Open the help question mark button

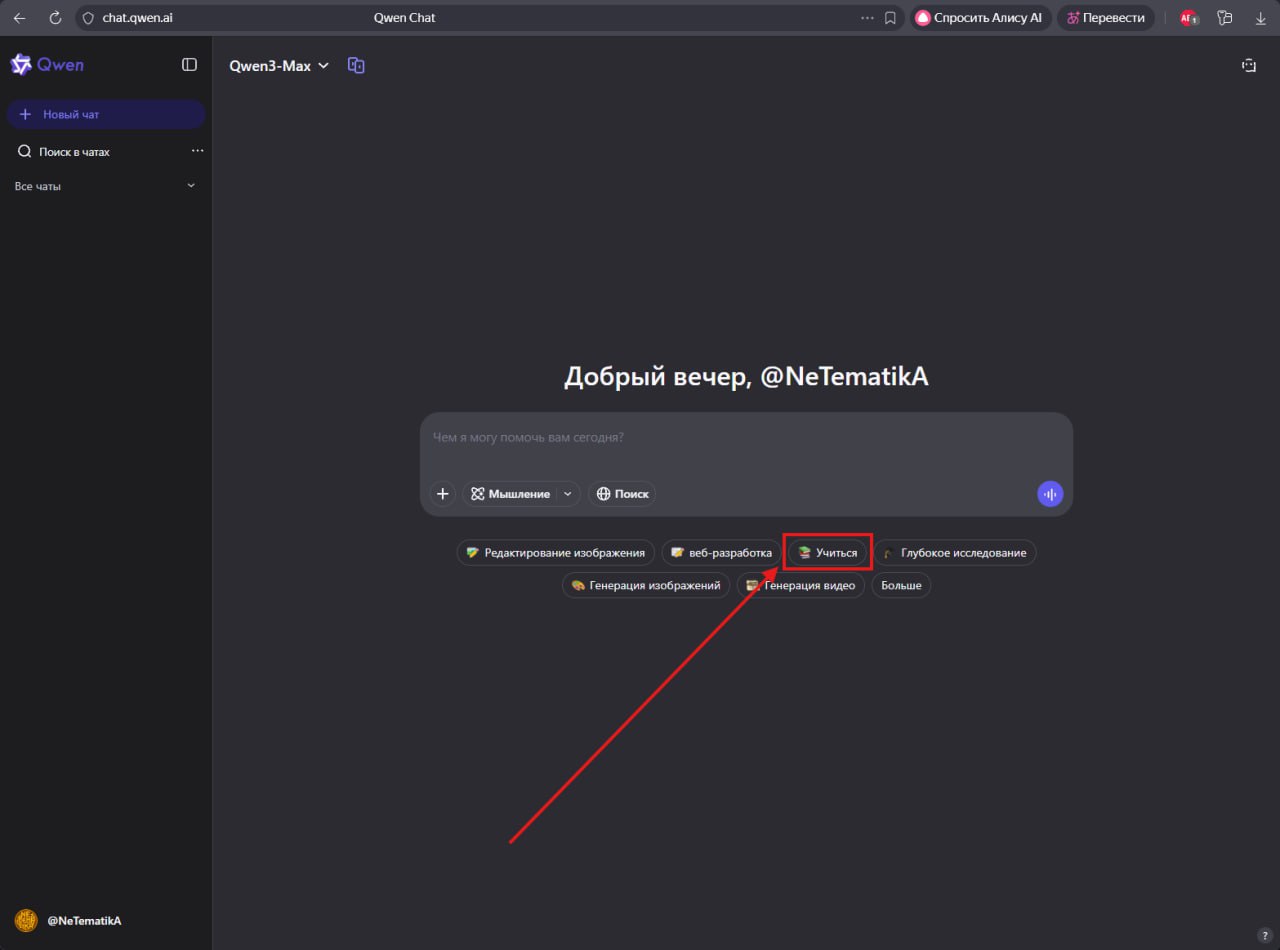1265,935
